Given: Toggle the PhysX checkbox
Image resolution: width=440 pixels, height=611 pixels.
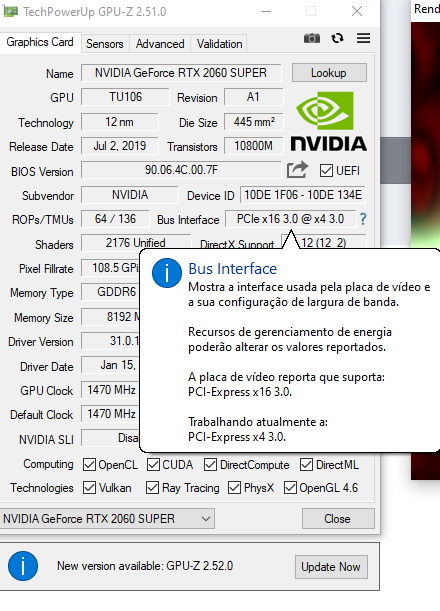Looking at the screenshot, I should tap(234, 487).
